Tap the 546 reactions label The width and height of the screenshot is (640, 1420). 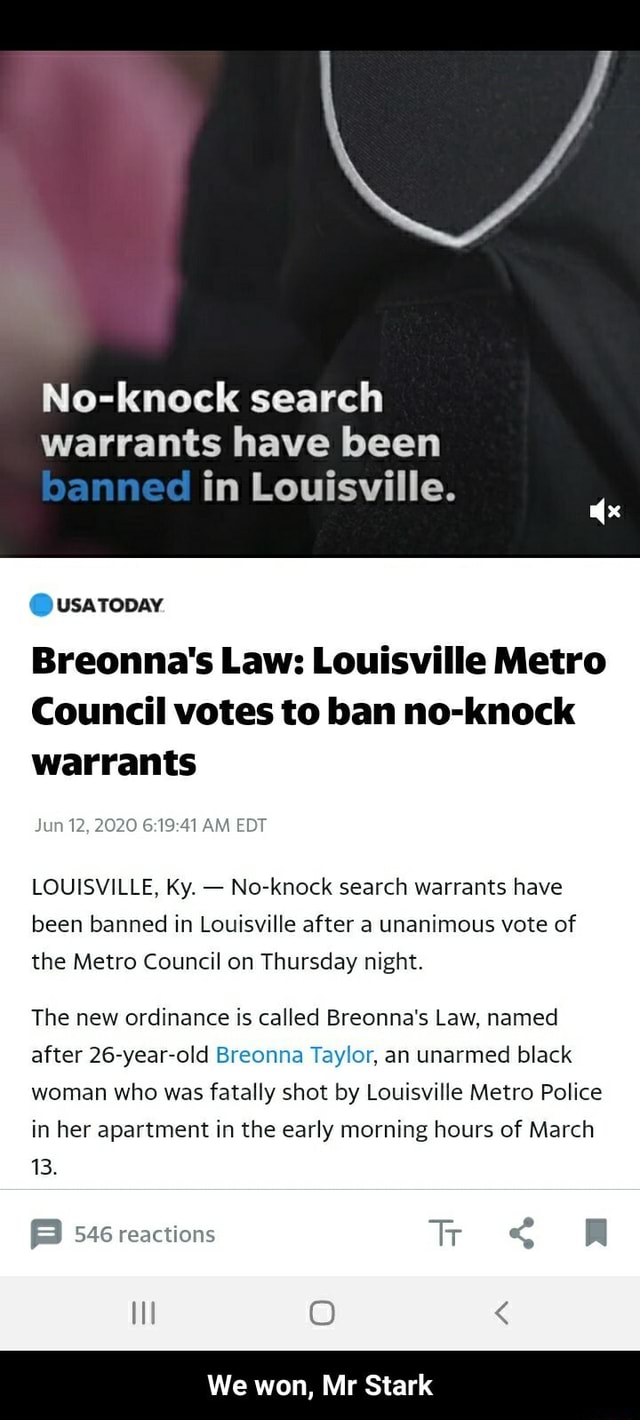(x=144, y=1234)
